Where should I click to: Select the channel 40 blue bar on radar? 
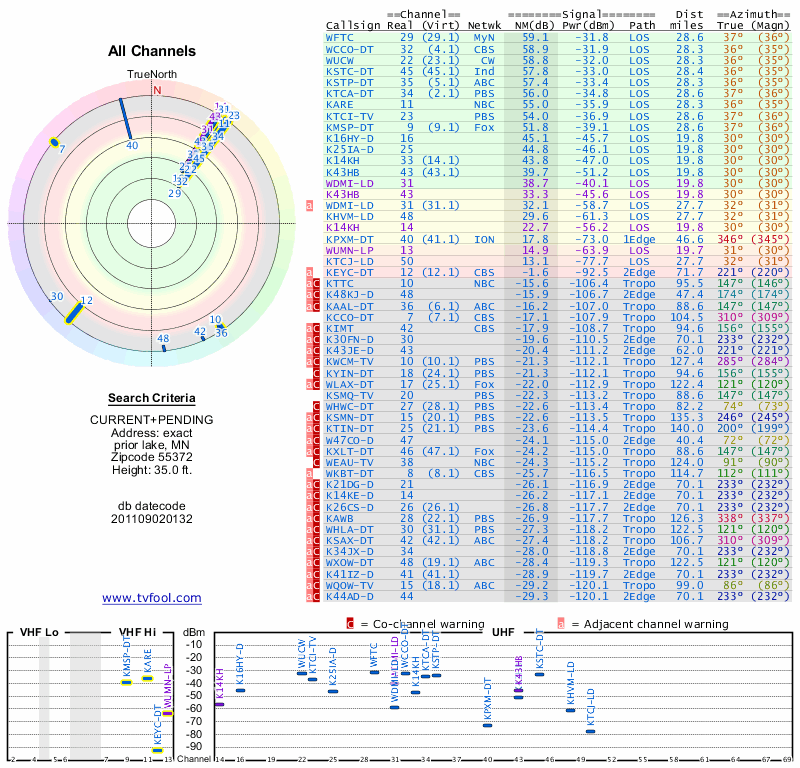127,120
